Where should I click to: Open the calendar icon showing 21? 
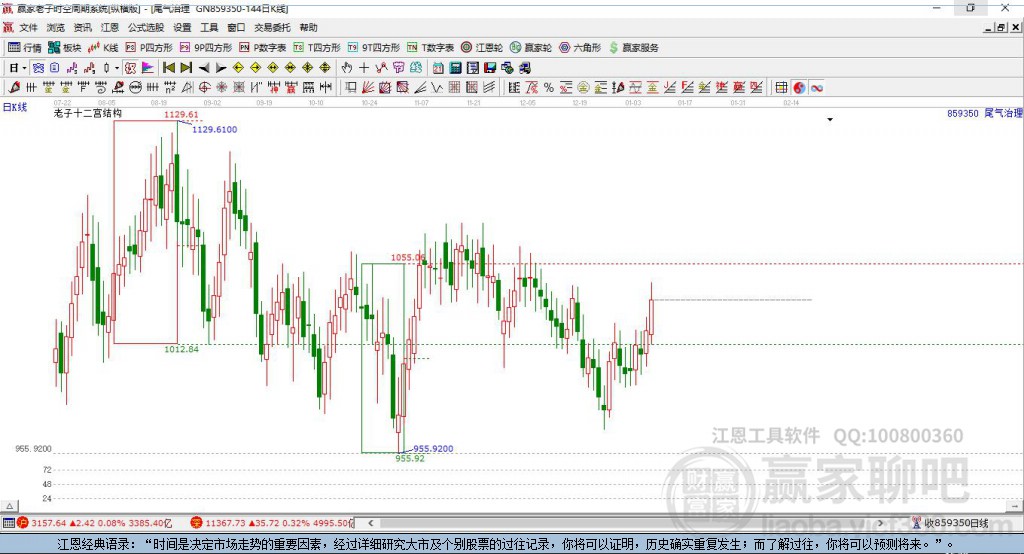(438, 68)
